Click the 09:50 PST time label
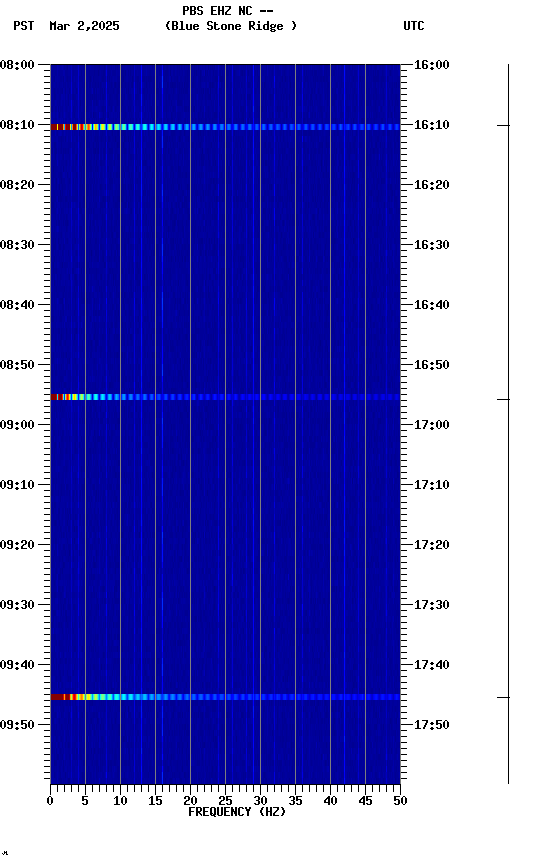Image resolution: width=552 pixels, height=864 pixels. pos(17,725)
